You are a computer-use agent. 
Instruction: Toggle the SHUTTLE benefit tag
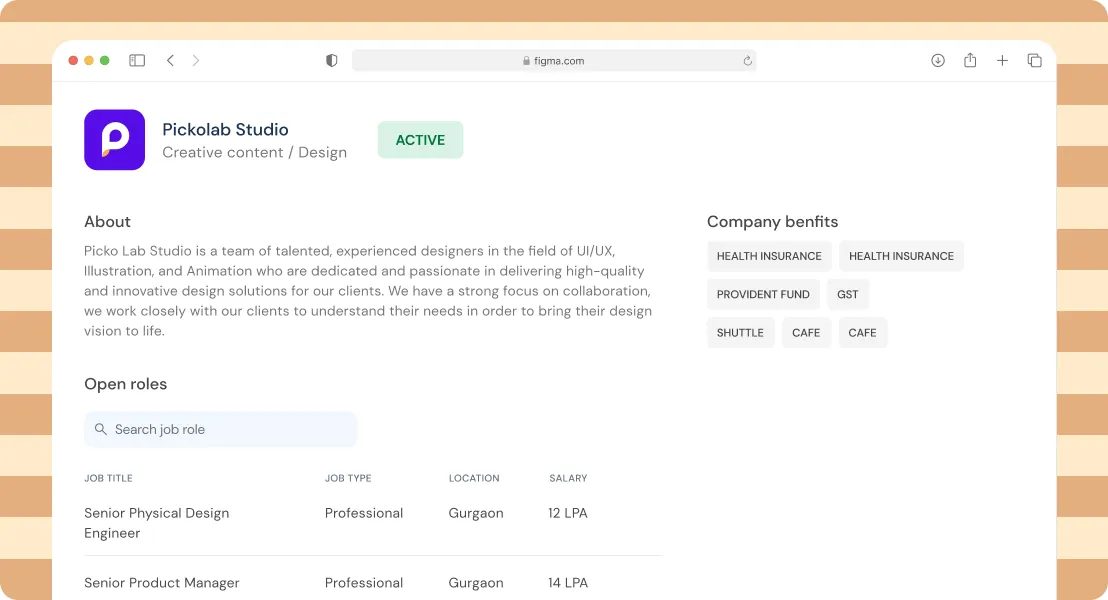coord(740,332)
